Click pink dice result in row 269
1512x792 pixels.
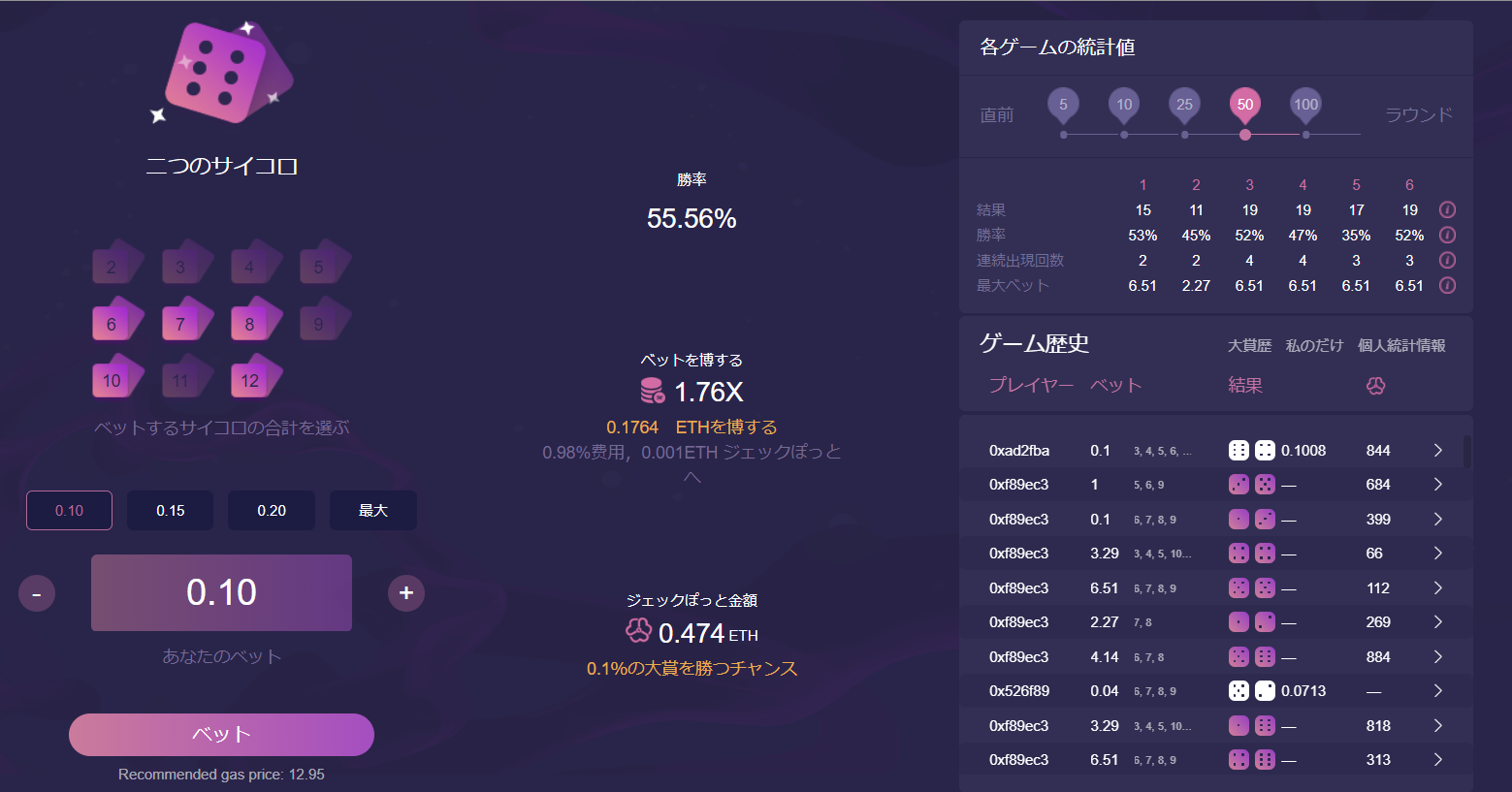pos(1252,621)
